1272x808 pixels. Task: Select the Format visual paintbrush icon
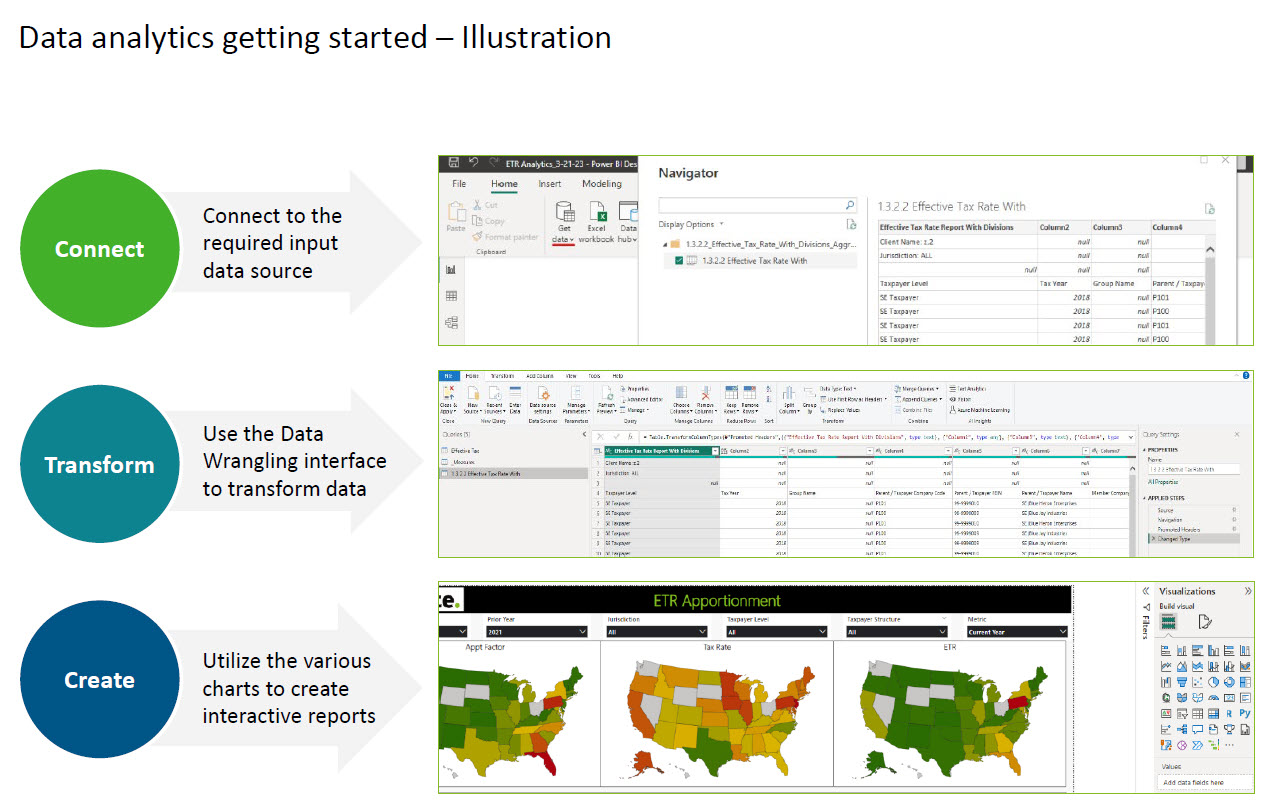[1205, 622]
